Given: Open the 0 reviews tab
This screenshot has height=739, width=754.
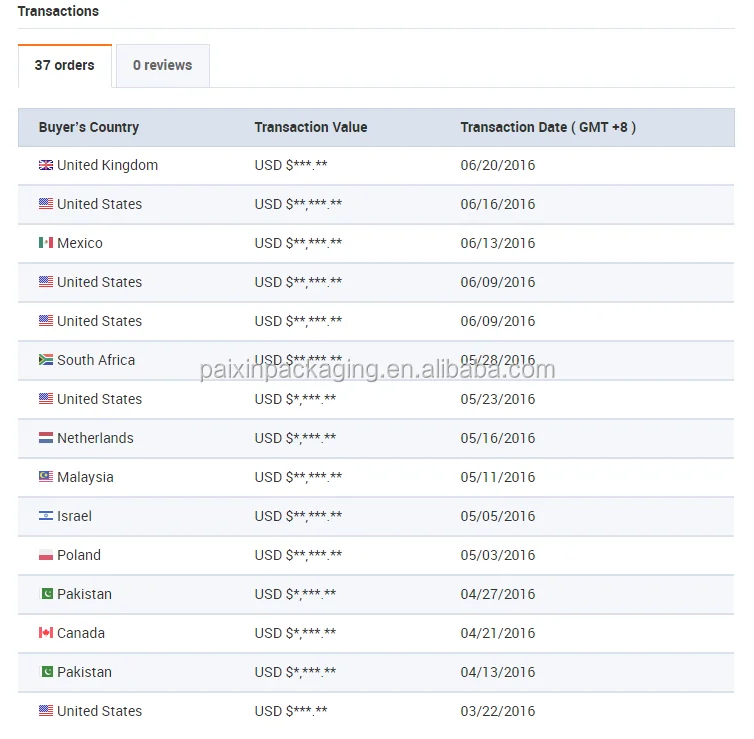Looking at the screenshot, I should click(x=162, y=66).
